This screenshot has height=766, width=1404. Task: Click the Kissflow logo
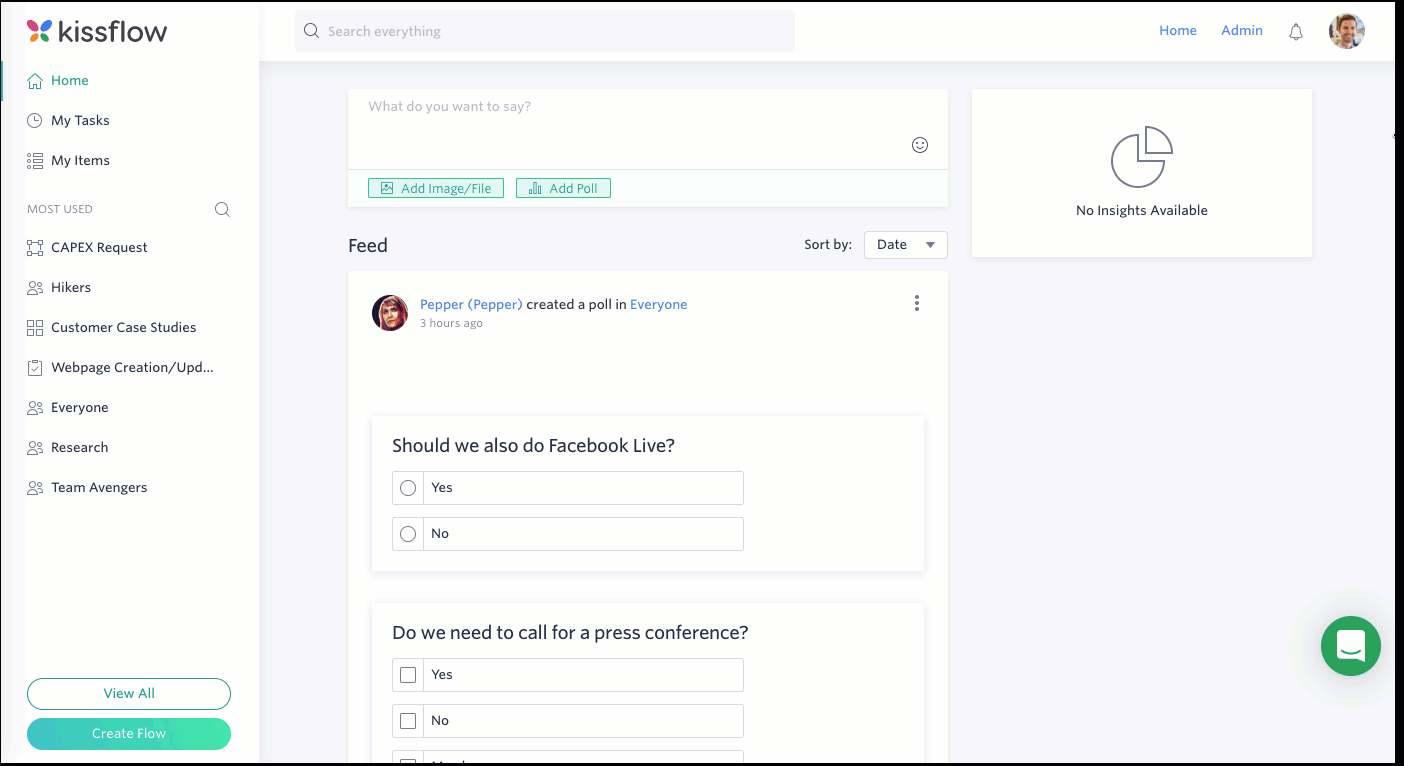pos(97,31)
